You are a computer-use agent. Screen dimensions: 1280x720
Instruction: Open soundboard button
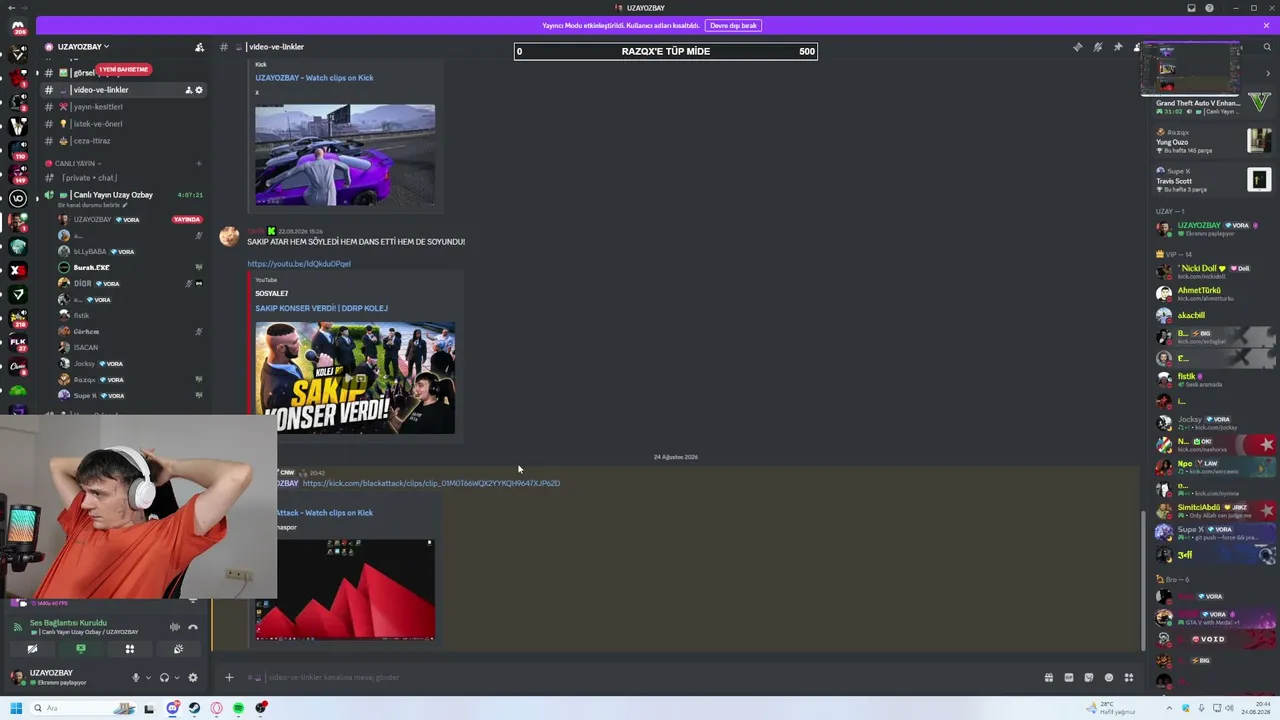(x=178, y=649)
